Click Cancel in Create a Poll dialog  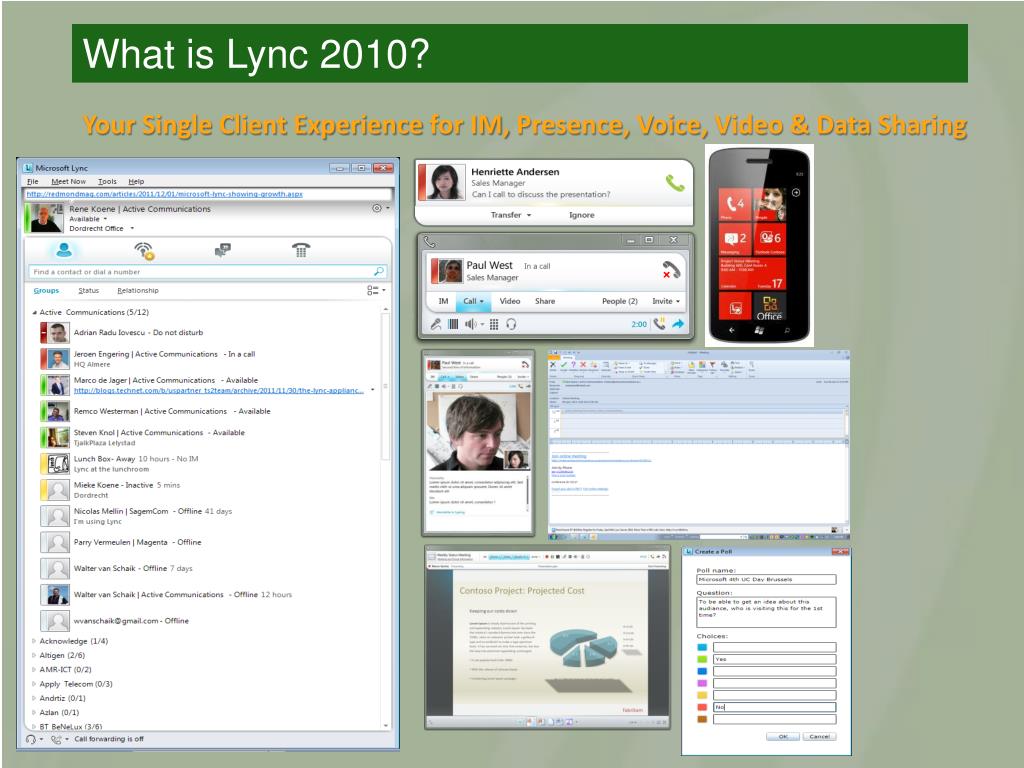[x=819, y=737]
